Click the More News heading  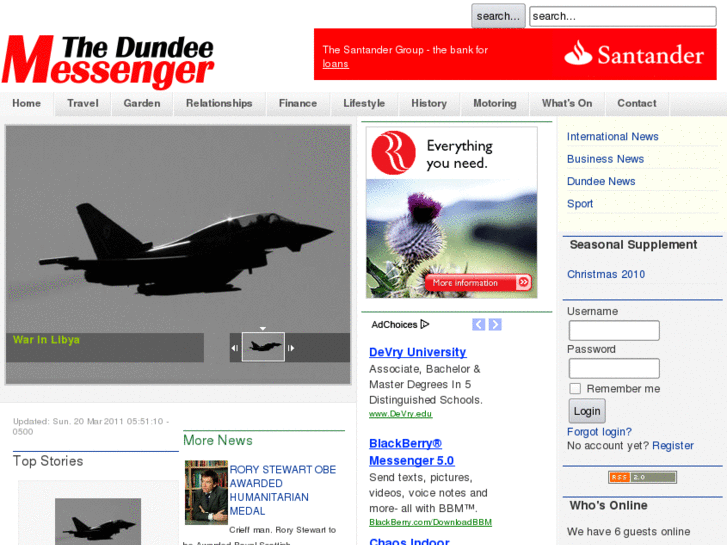[x=218, y=440]
